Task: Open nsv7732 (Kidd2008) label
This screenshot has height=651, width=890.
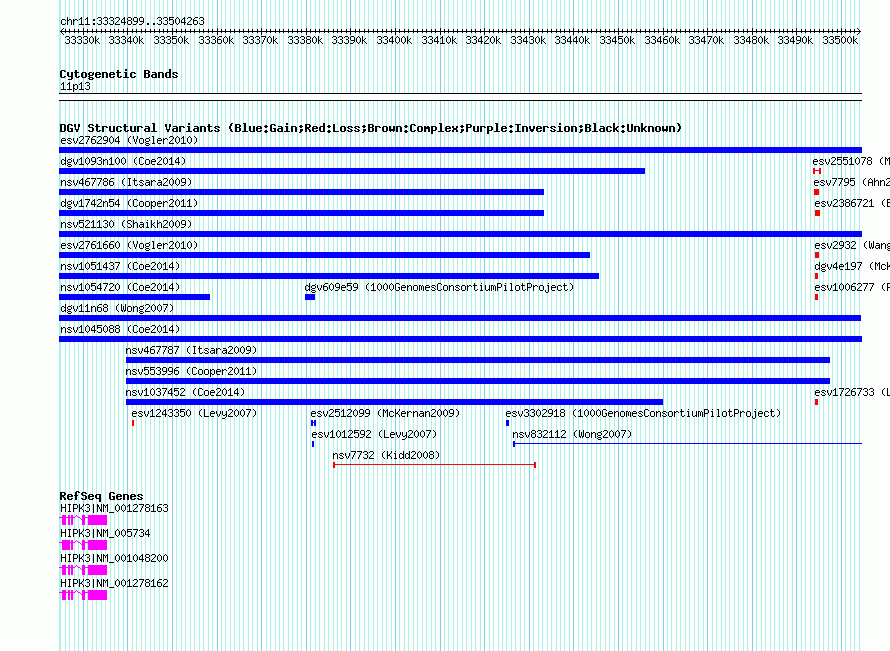Action: click(x=386, y=455)
